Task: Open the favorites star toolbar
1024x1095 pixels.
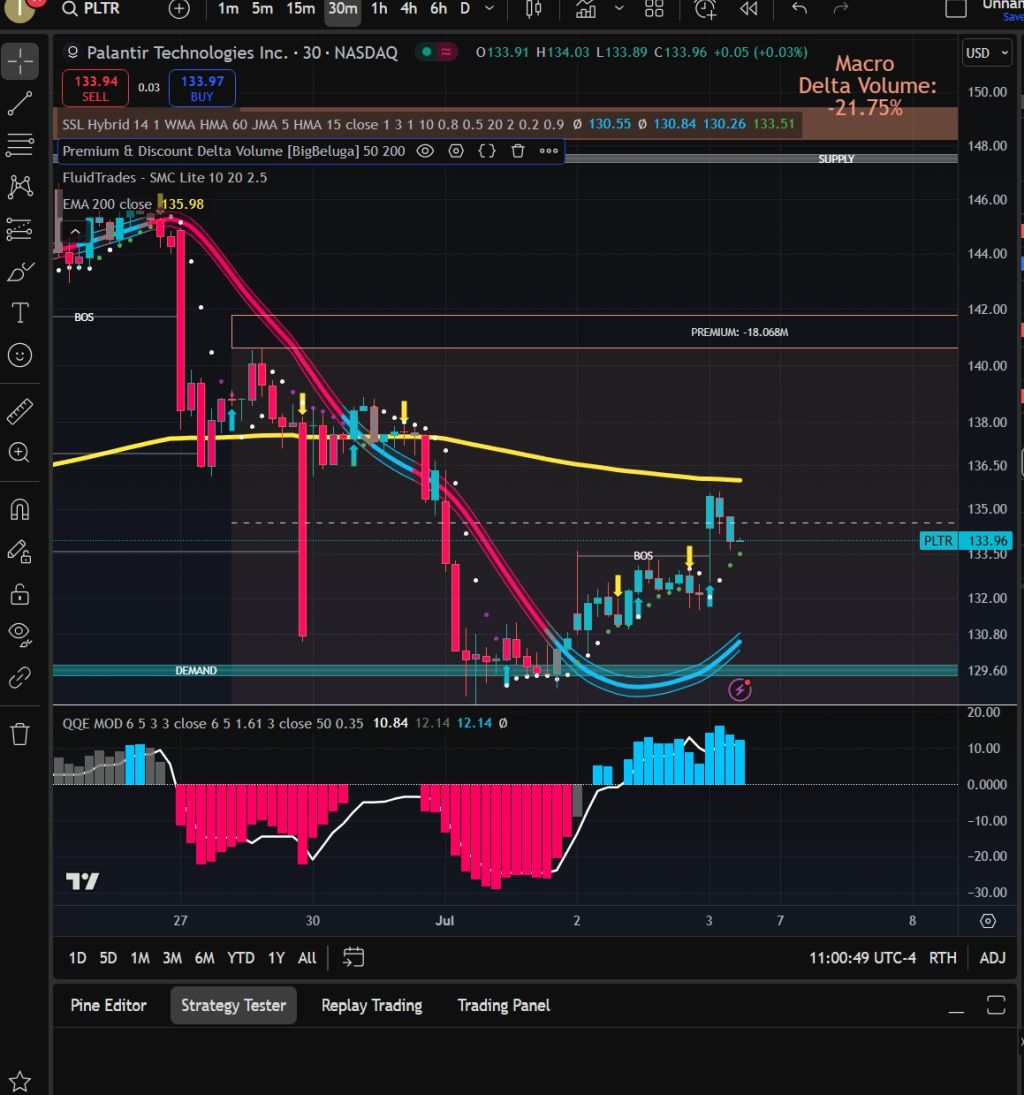Action: [20, 1082]
